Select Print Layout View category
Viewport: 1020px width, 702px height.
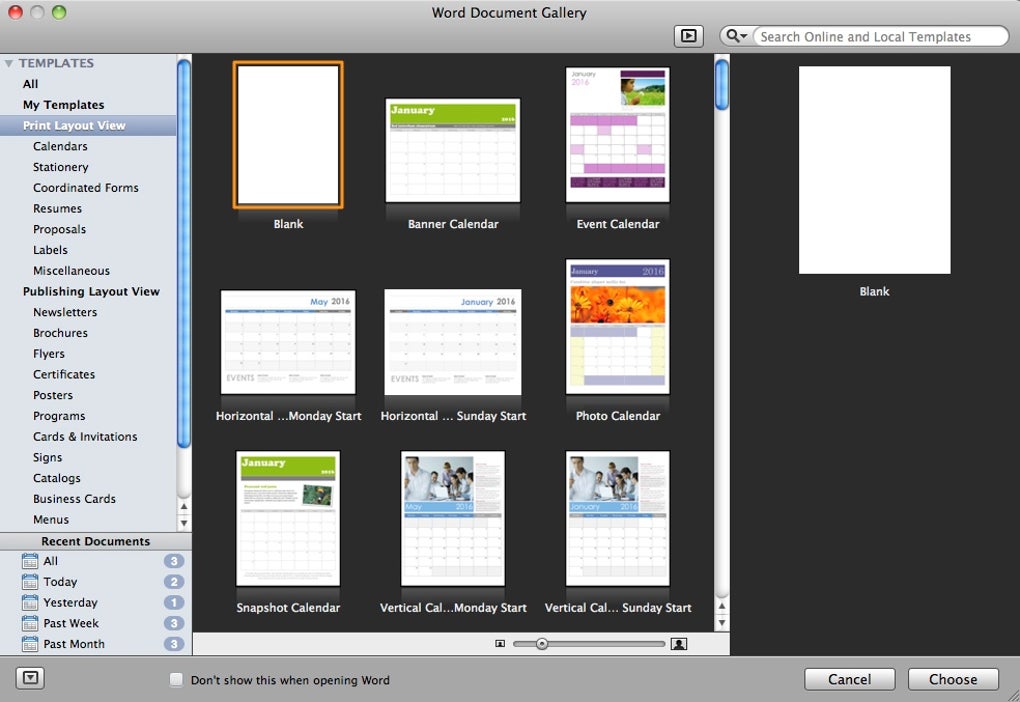click(88, 126)
